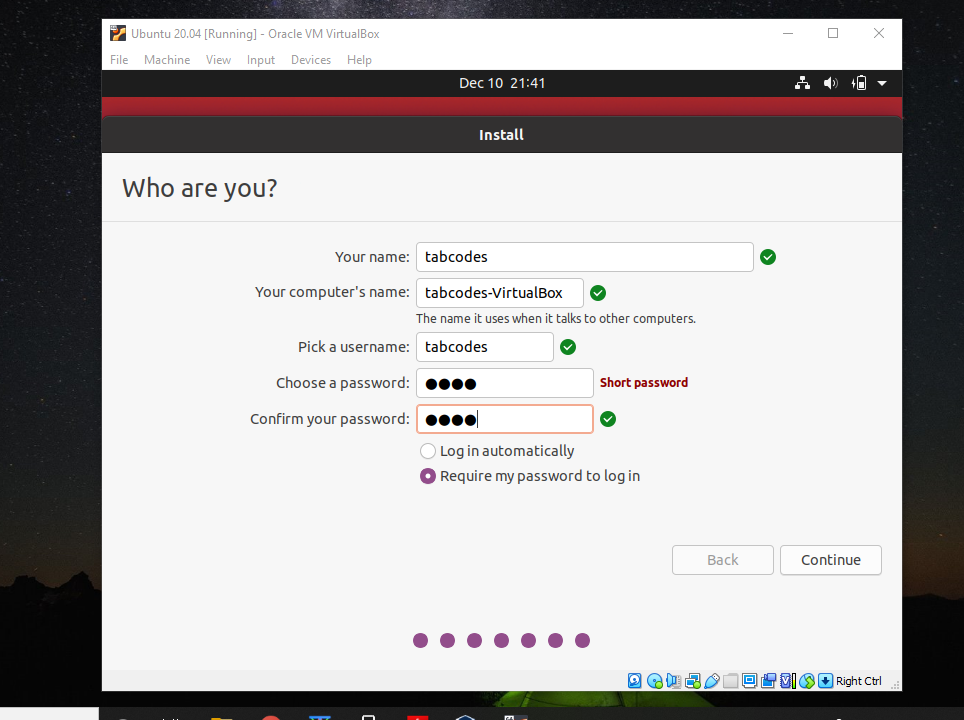
Task: Open the Devices menu
Action: 310,60
